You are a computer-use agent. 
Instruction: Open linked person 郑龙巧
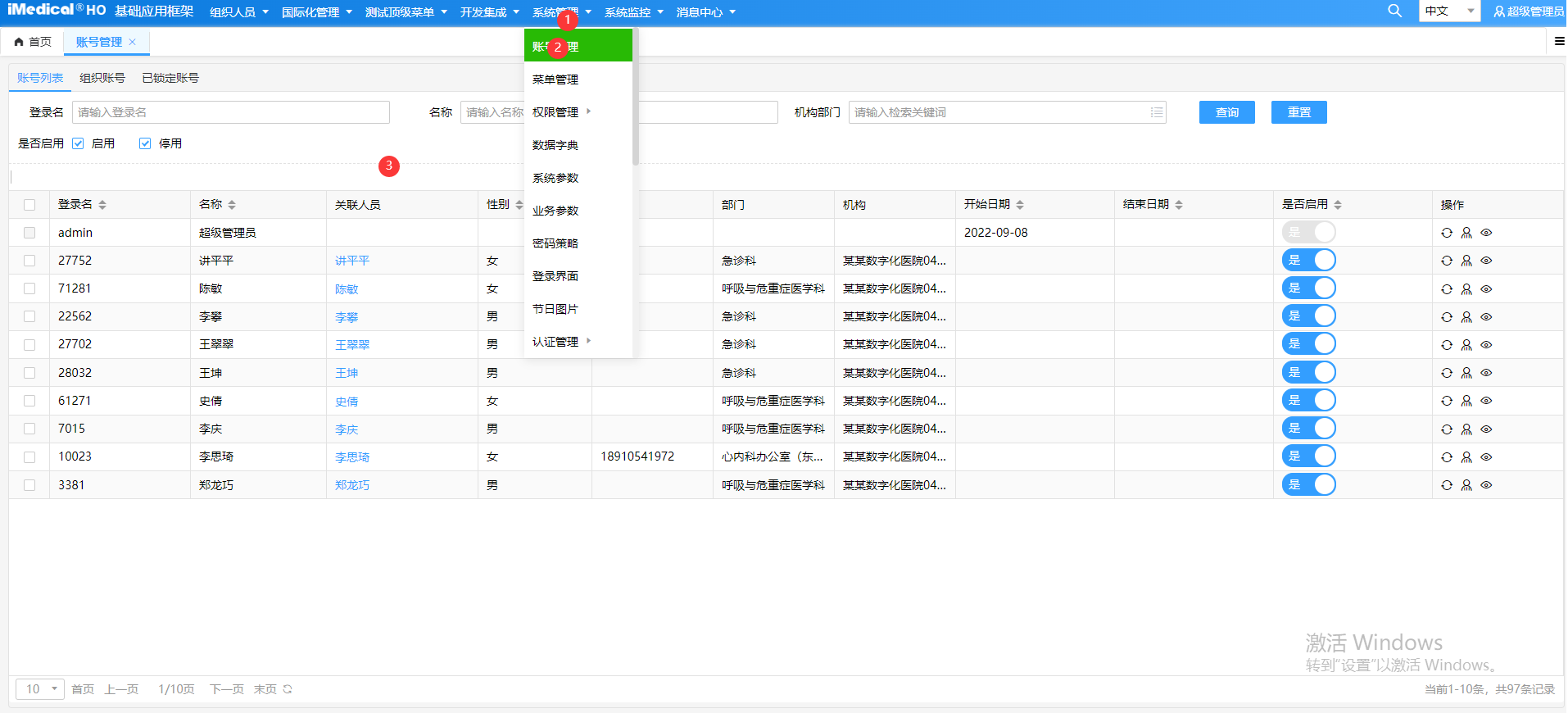point(352,485)
